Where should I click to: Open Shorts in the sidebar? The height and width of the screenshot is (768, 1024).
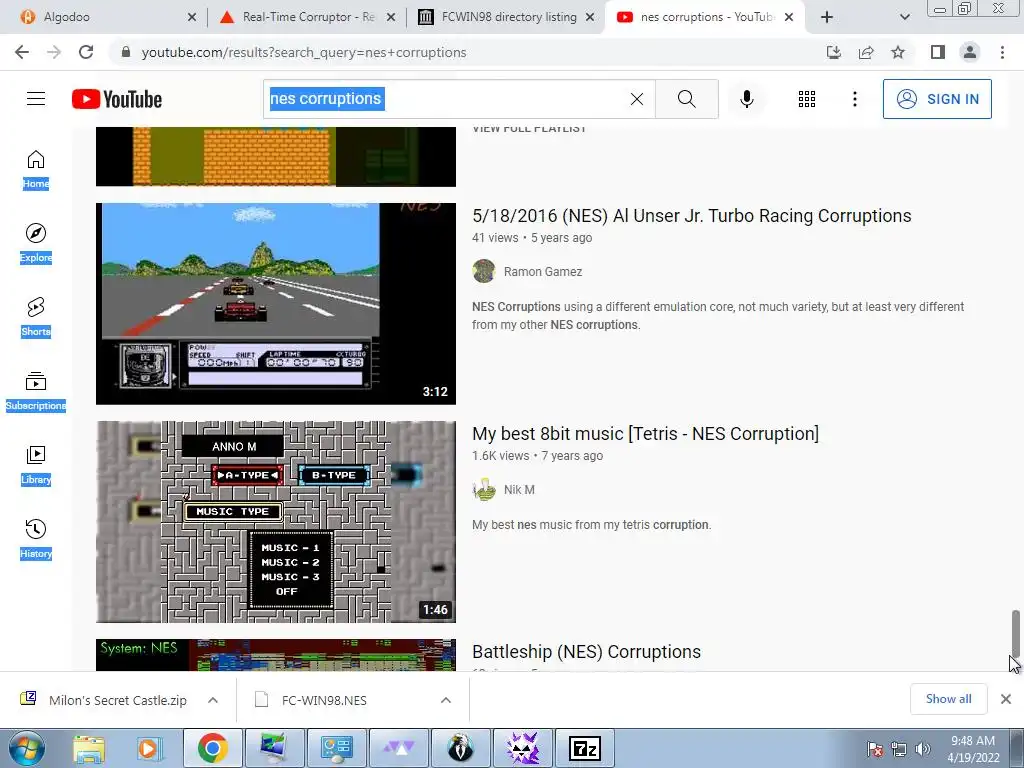click(x=36, y=317)
